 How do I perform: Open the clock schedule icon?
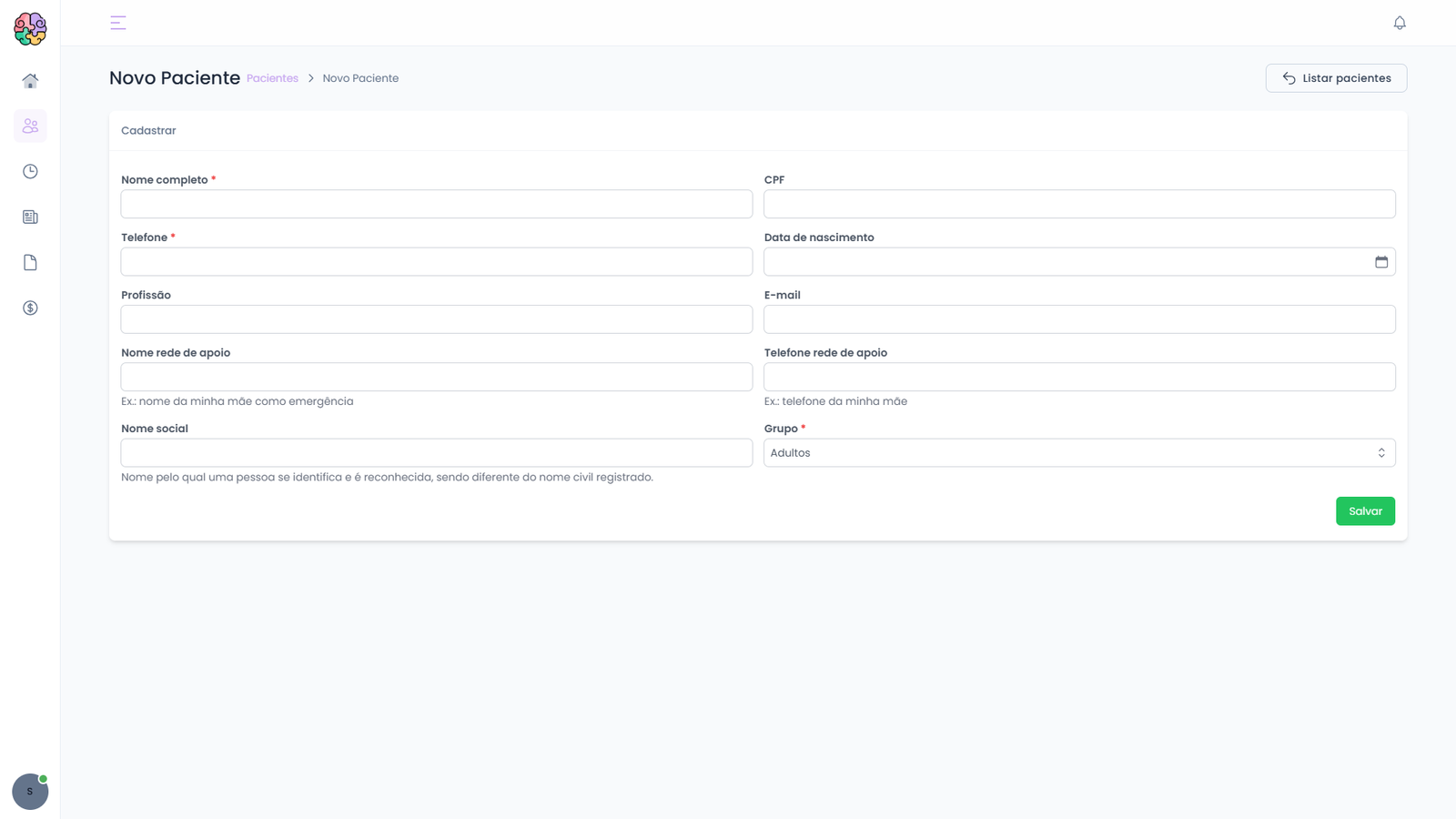coord(30,172)
